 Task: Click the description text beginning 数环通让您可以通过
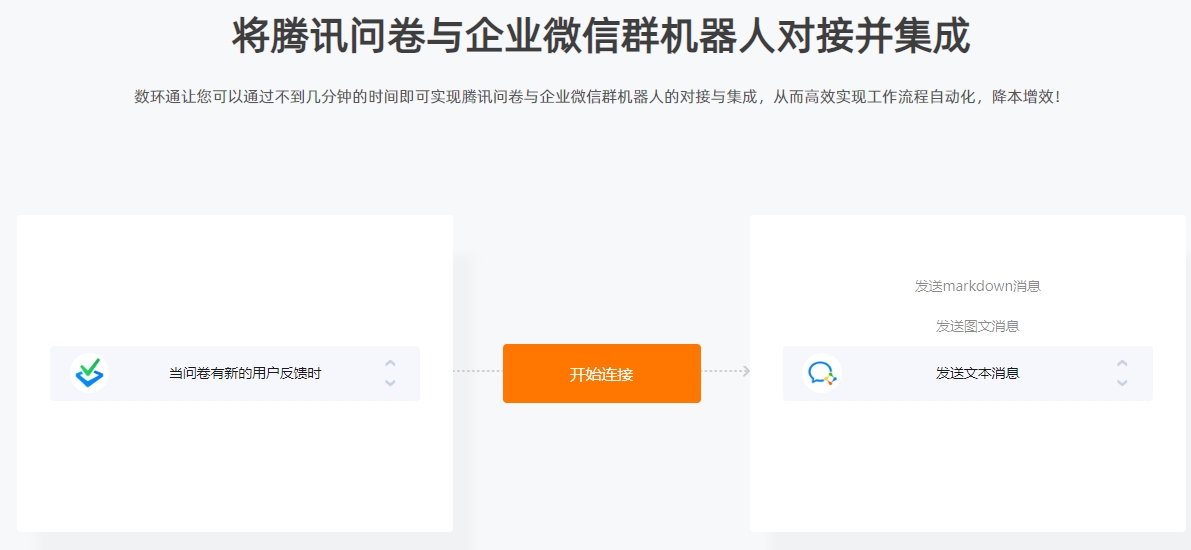point(598,97)
